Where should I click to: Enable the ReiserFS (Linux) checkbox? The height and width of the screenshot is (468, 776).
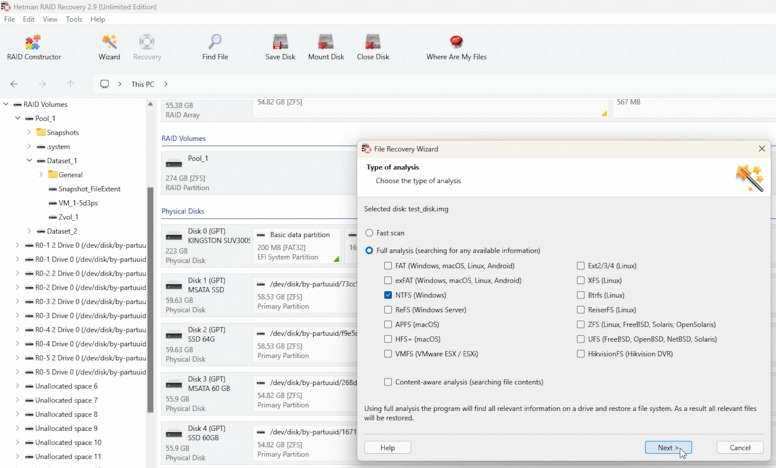click(x=581, y=310)
